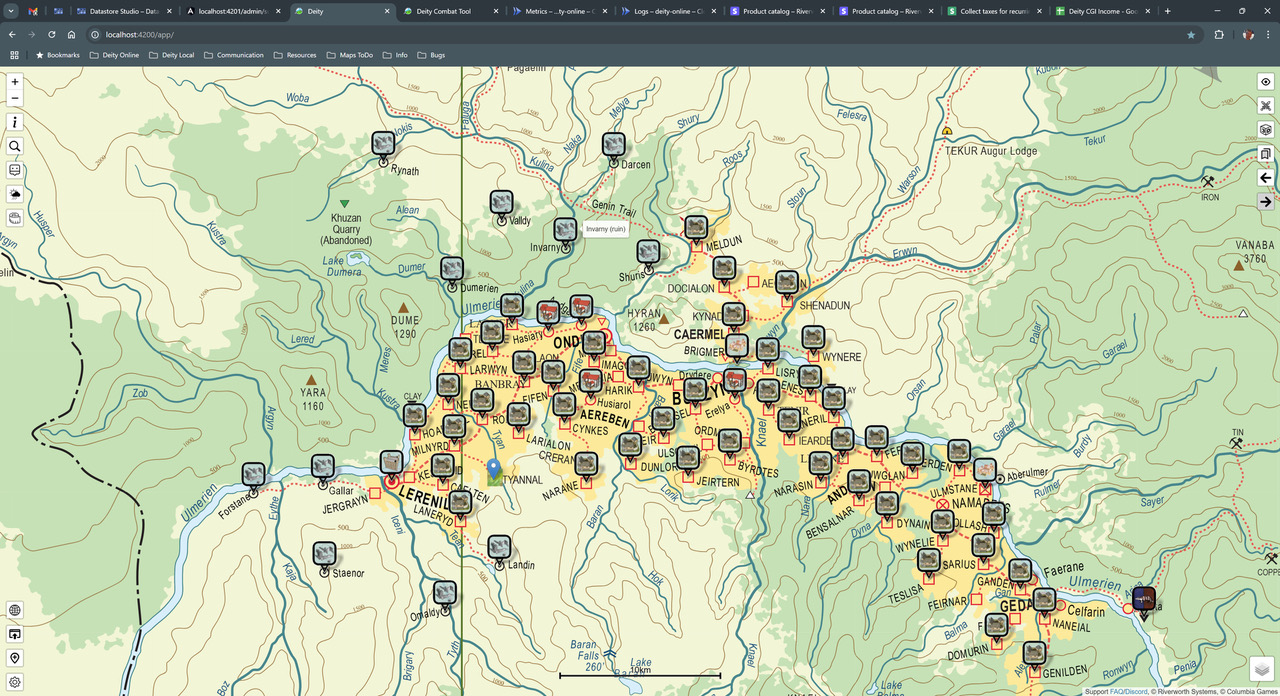
Task: Toggle the bookmark star in address bar
Action: click(x=1190, y=34)
